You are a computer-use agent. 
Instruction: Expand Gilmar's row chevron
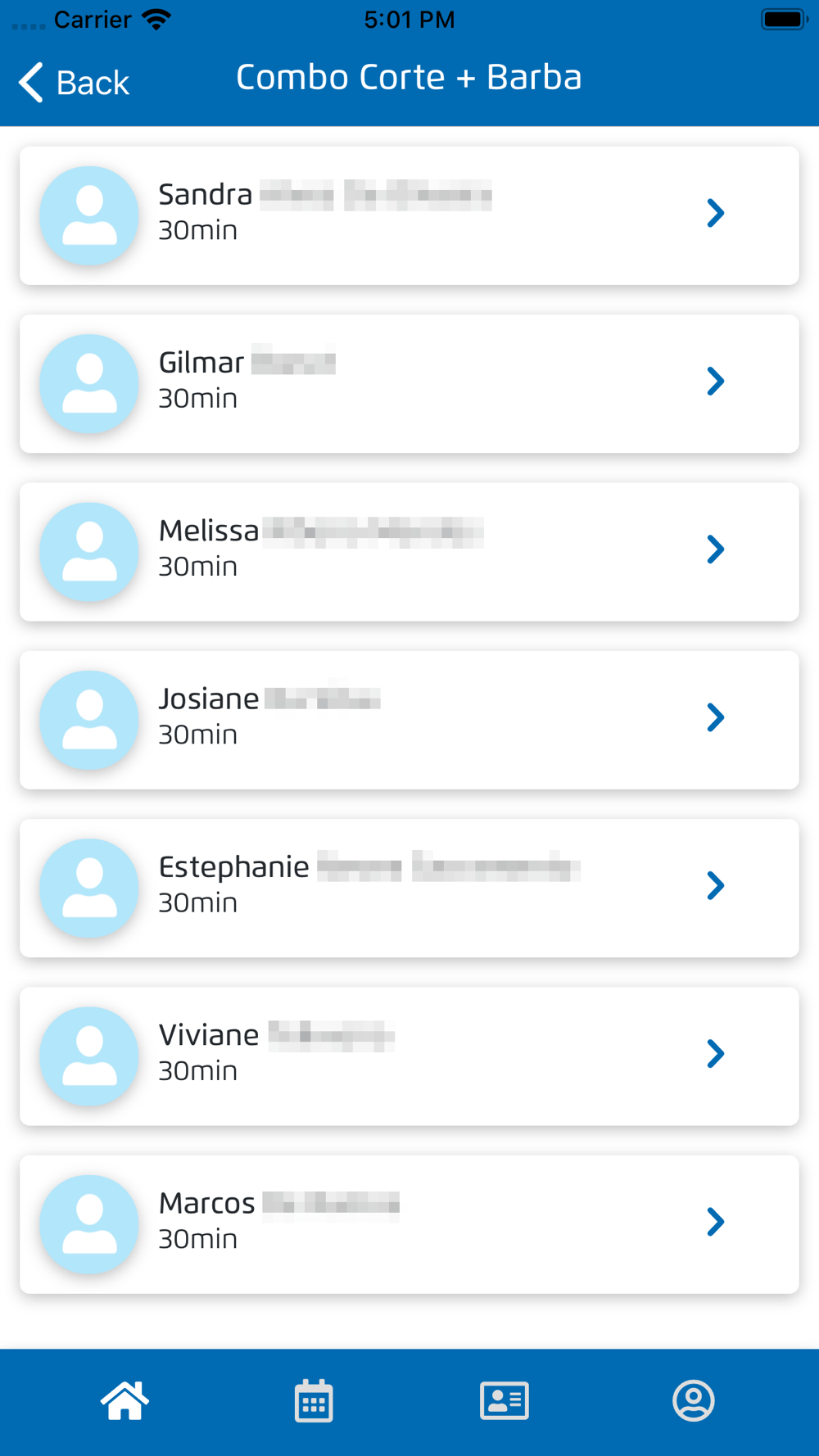[715, 381]
